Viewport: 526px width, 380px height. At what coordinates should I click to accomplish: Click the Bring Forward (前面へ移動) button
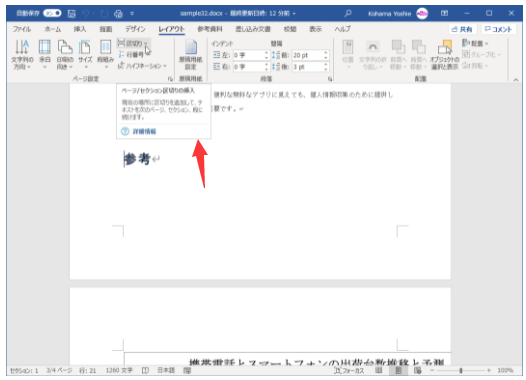[398, 54]
